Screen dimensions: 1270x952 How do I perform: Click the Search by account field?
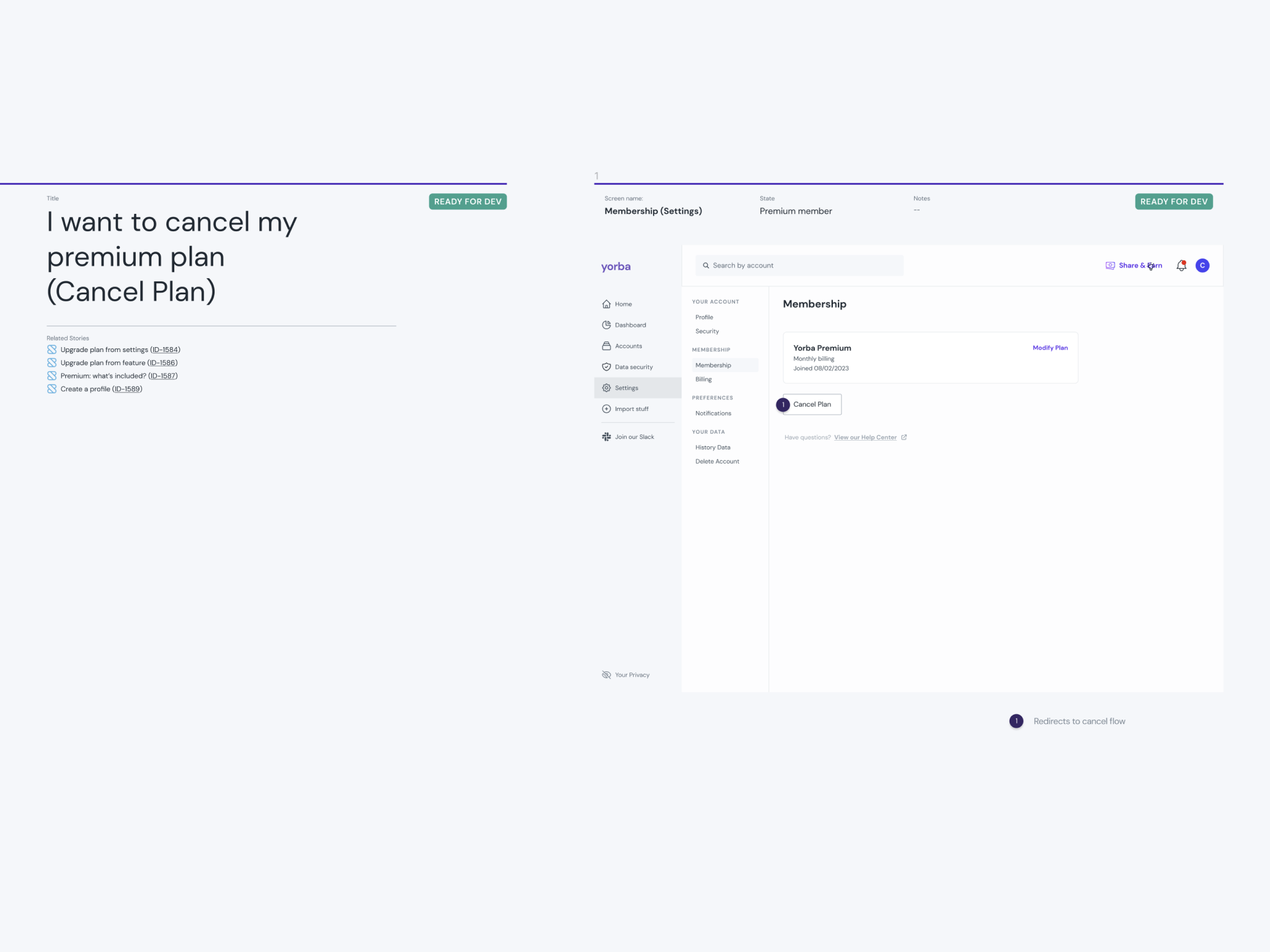click(x=799, y=265)
